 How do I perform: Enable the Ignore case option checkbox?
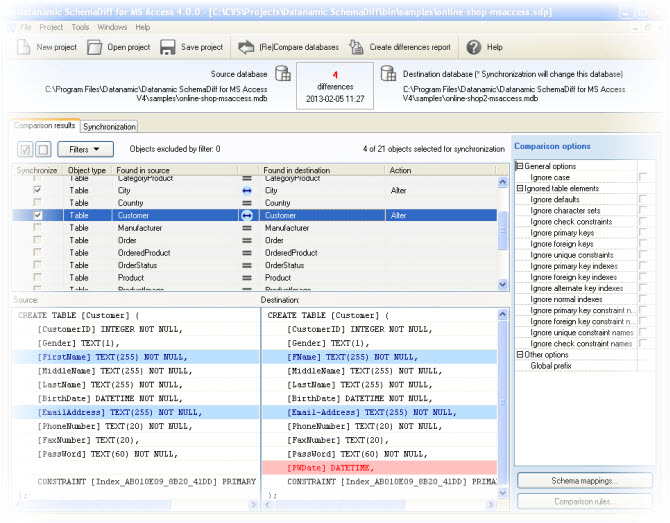643,176
